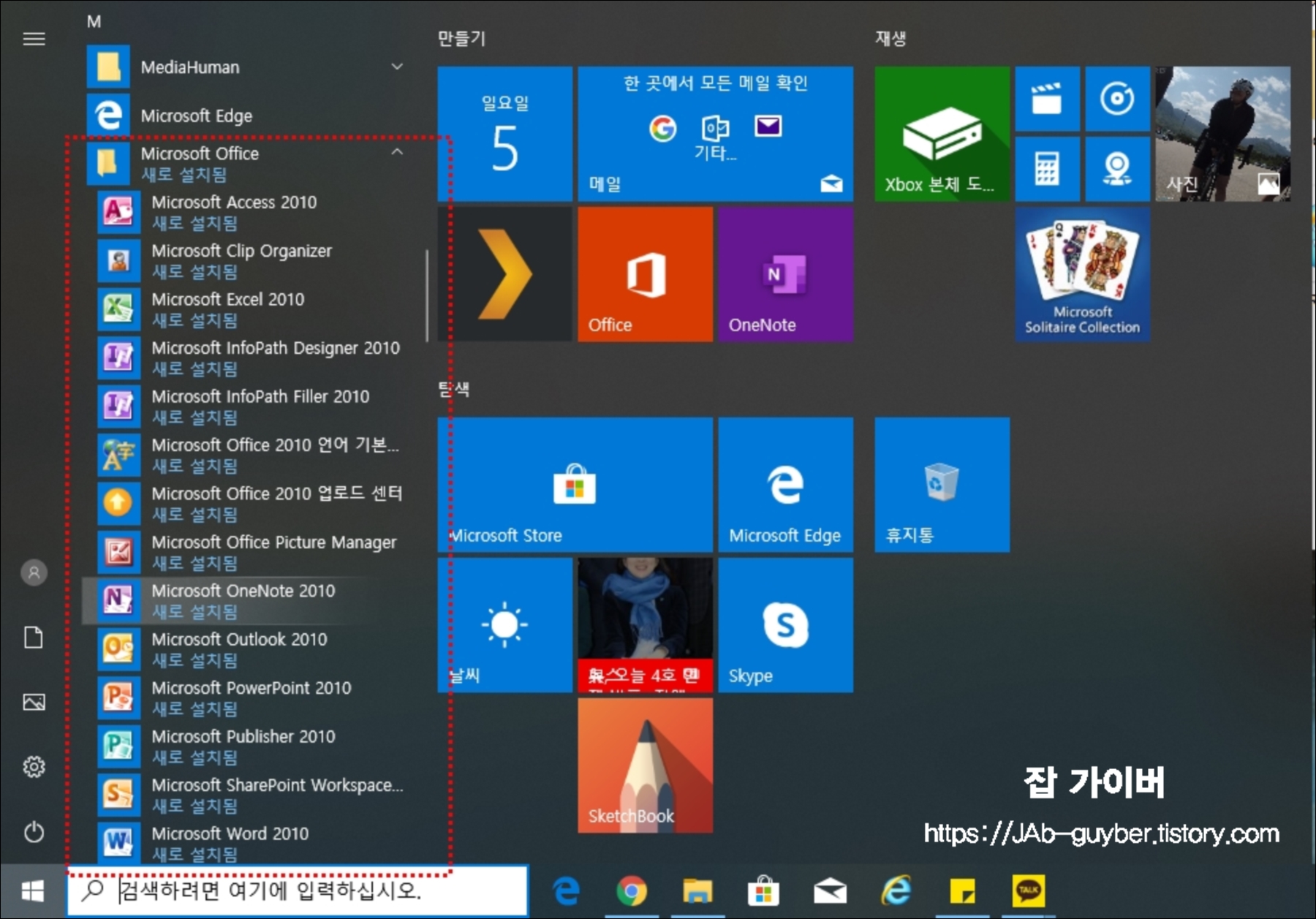Click the Power button

[34, 832]
